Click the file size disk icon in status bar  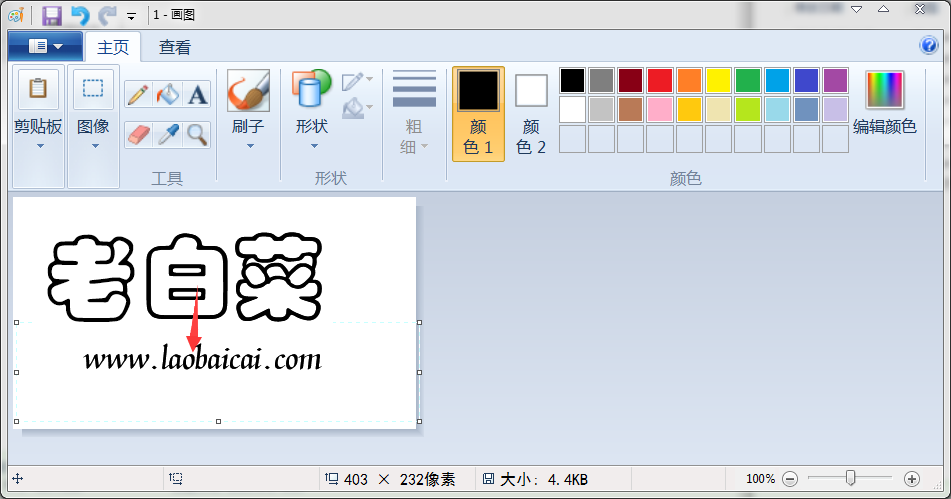488,478
